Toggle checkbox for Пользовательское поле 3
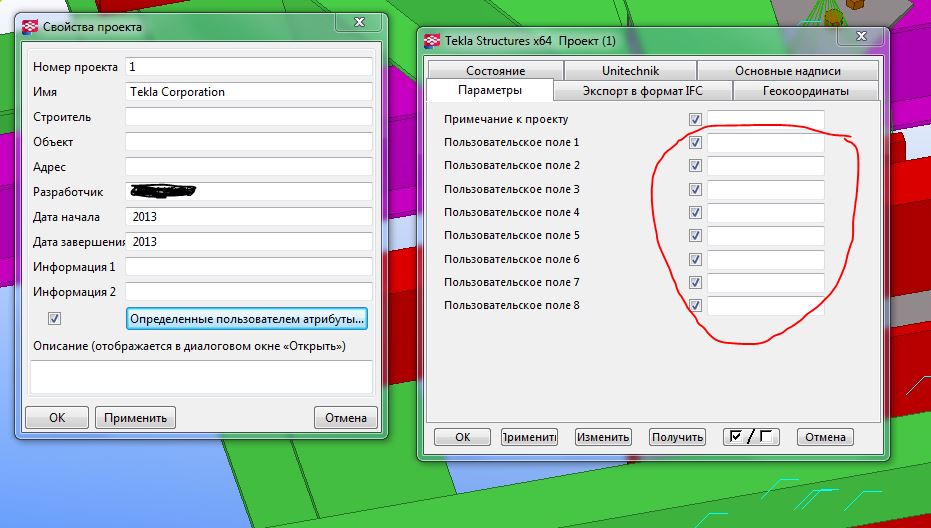This screenshot has height=528, width=931. pos(695,189)
